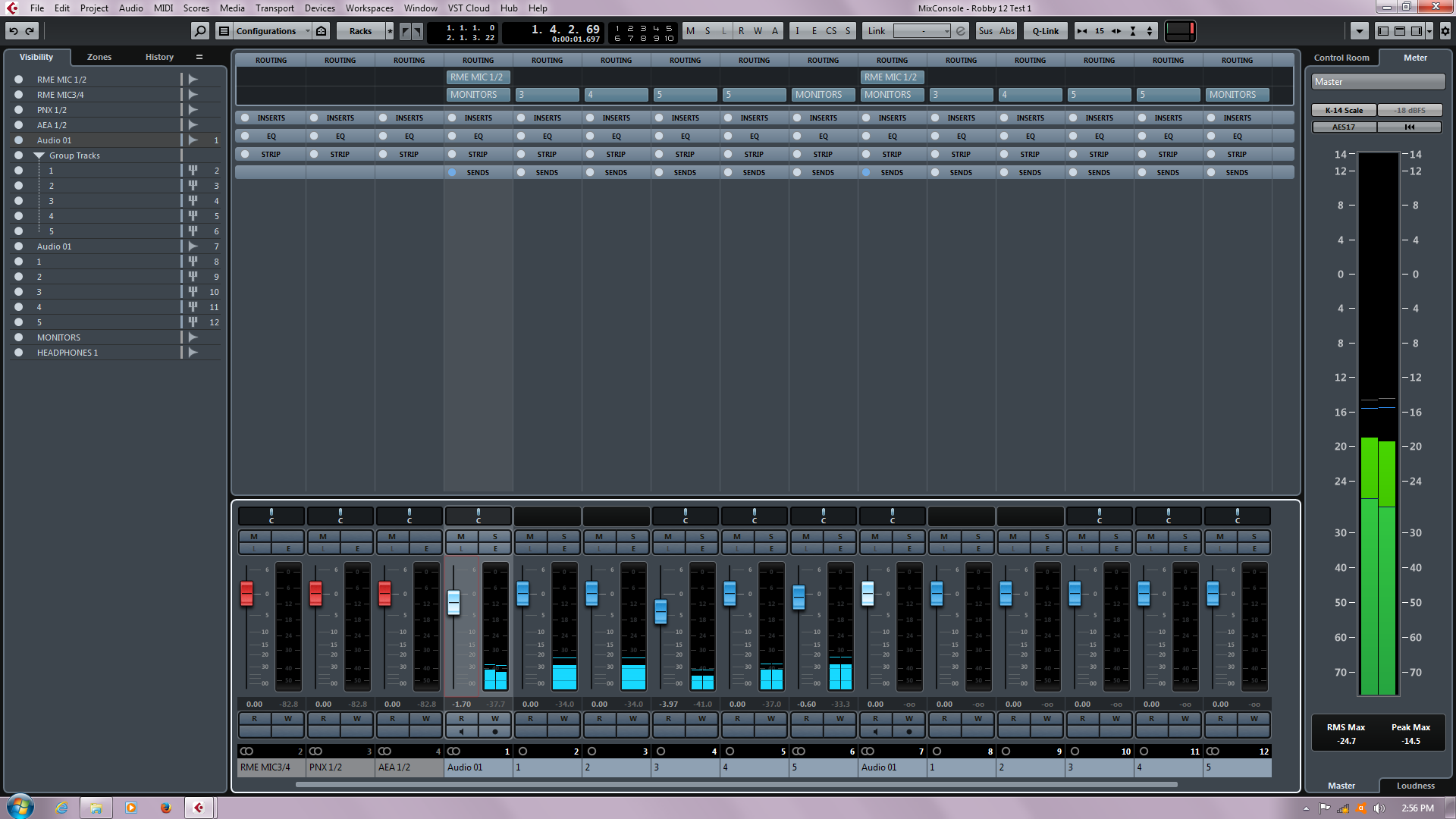Bypass inserts on the first channel
The height and width of the screenshot is (819, 1456).
point(245,118)
